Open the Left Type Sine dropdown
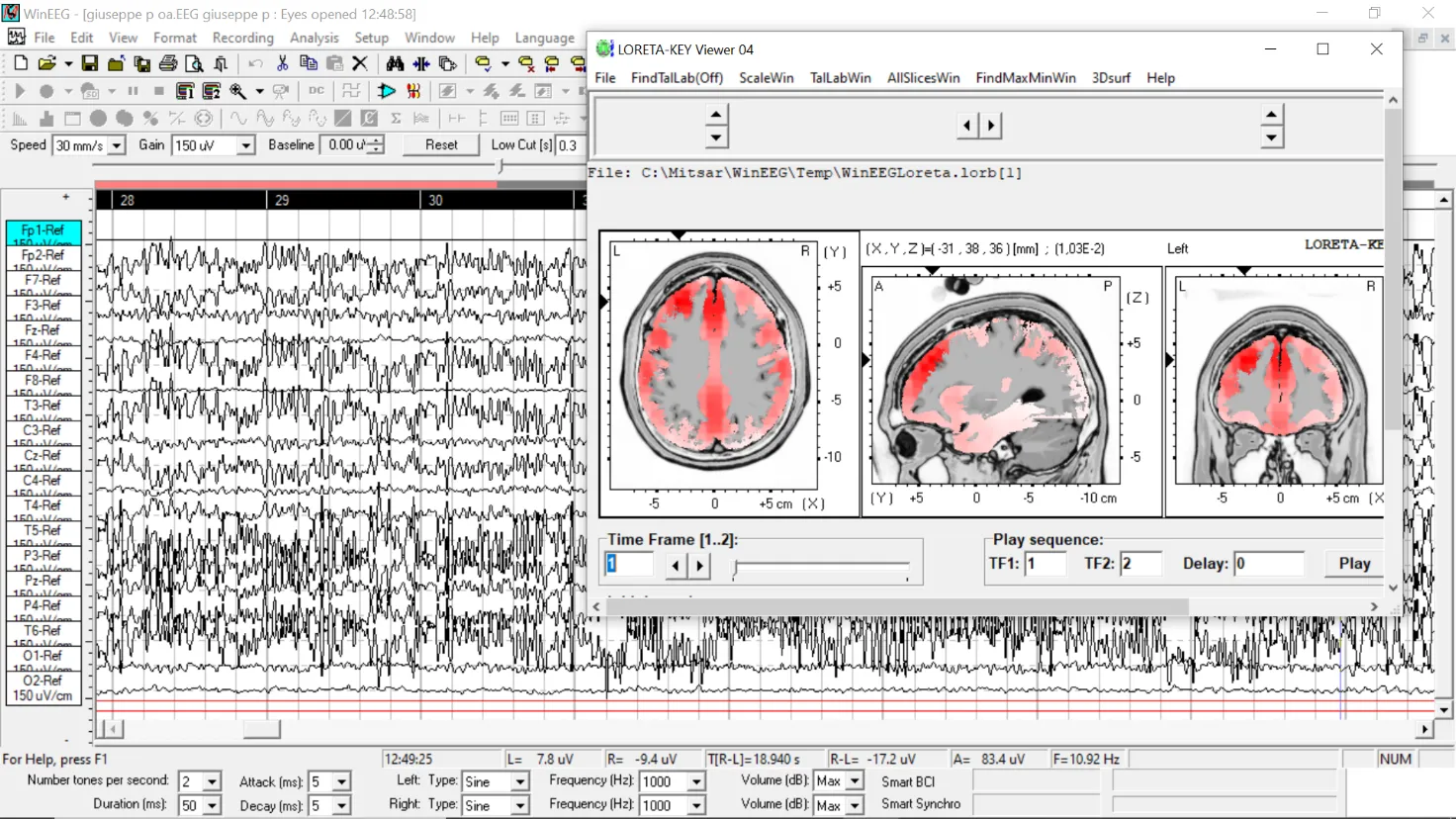Viewport: 1456px width, 819px height. click(520, 782)
